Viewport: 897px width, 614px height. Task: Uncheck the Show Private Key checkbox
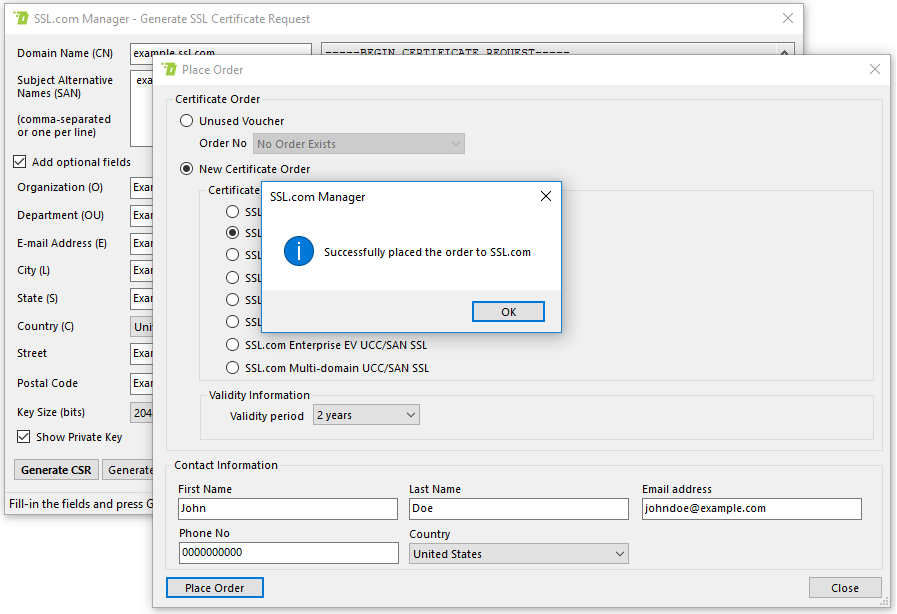coord(22,437)
